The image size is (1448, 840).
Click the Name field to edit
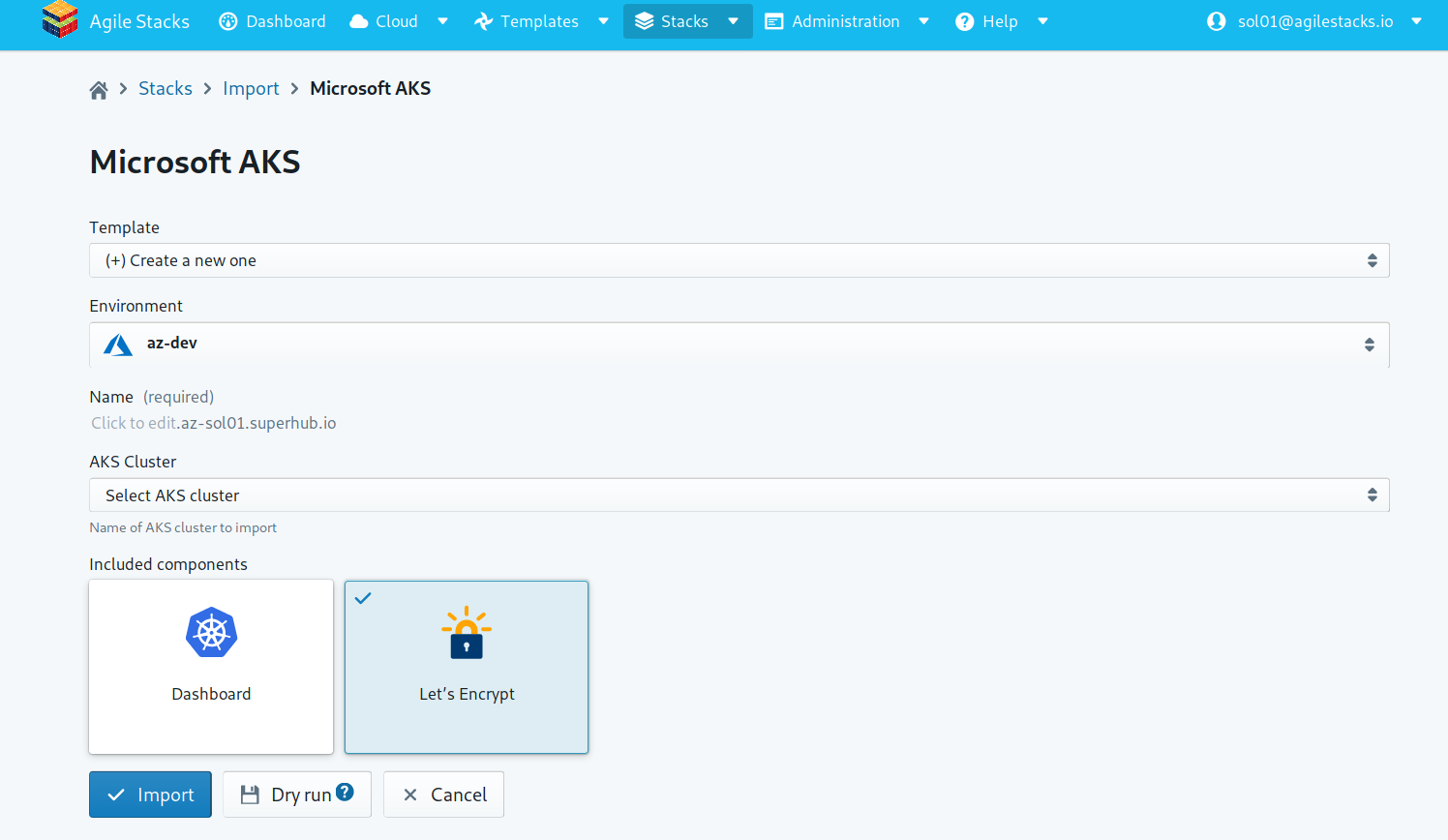[x=135, y=423]
